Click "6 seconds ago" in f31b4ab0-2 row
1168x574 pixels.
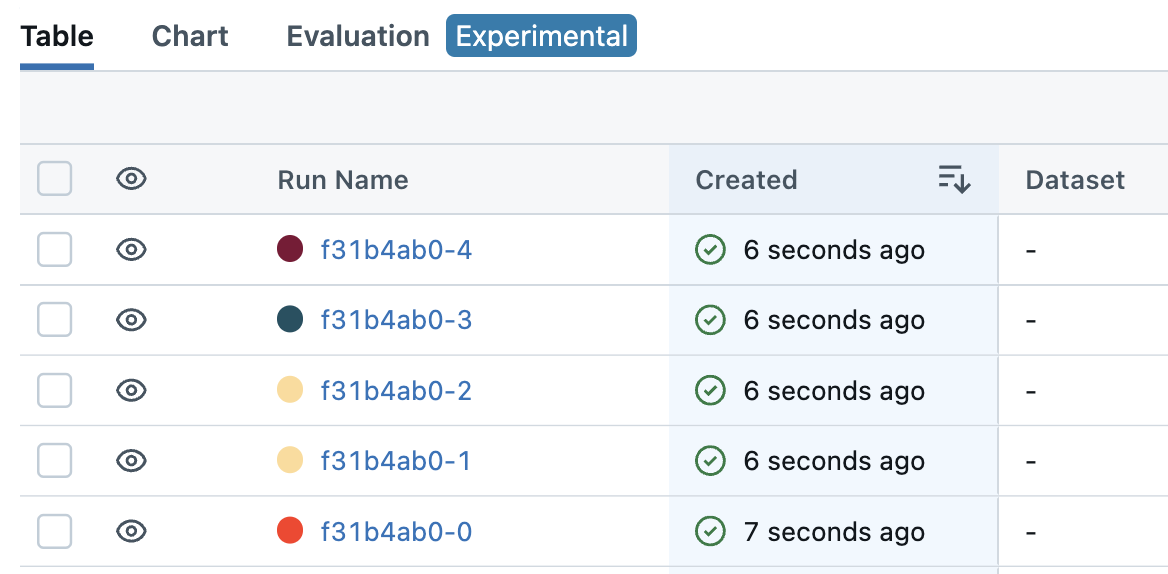coord(834,391)
